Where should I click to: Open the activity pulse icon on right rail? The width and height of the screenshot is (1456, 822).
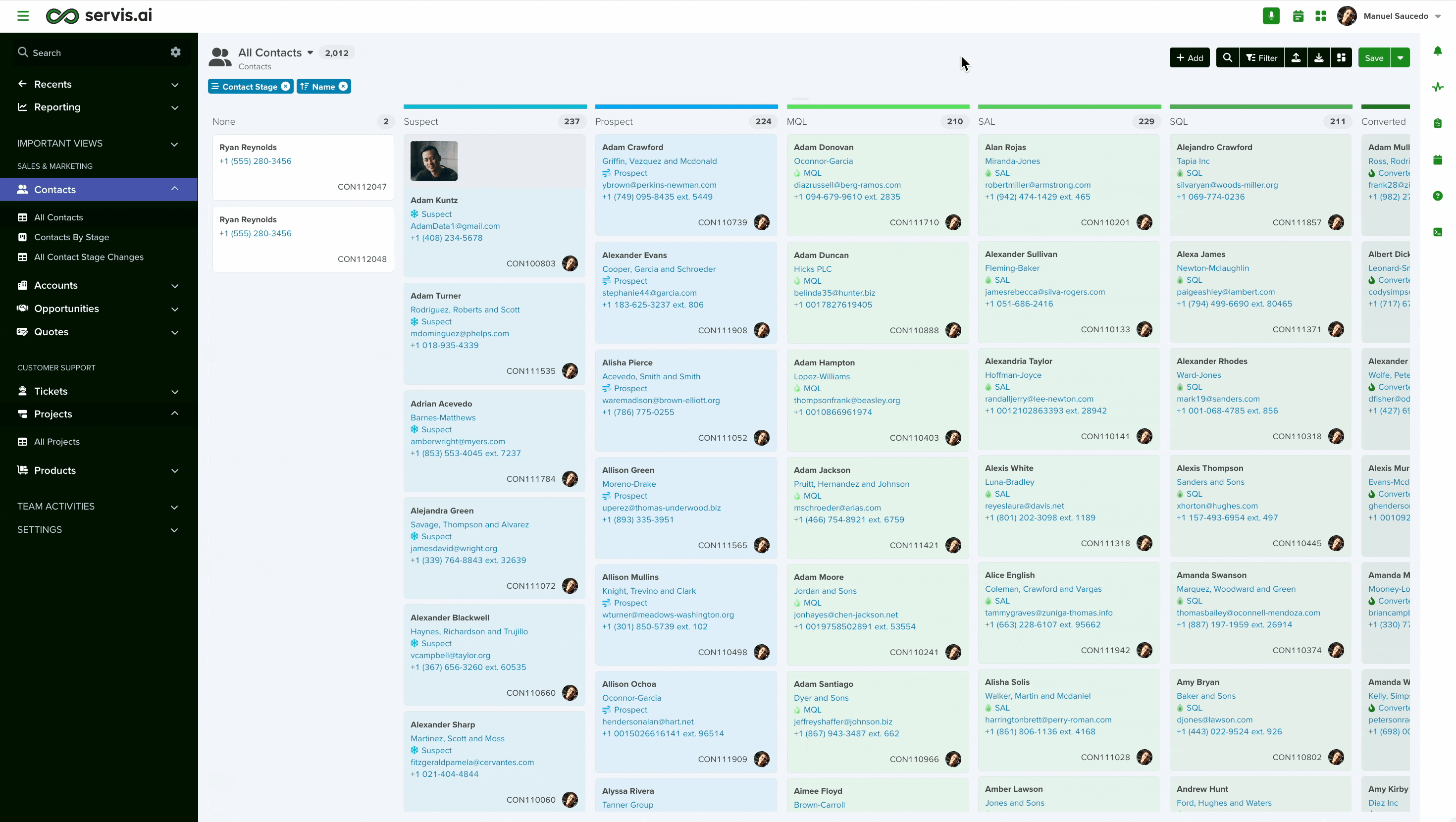[x=1438, y=87]
